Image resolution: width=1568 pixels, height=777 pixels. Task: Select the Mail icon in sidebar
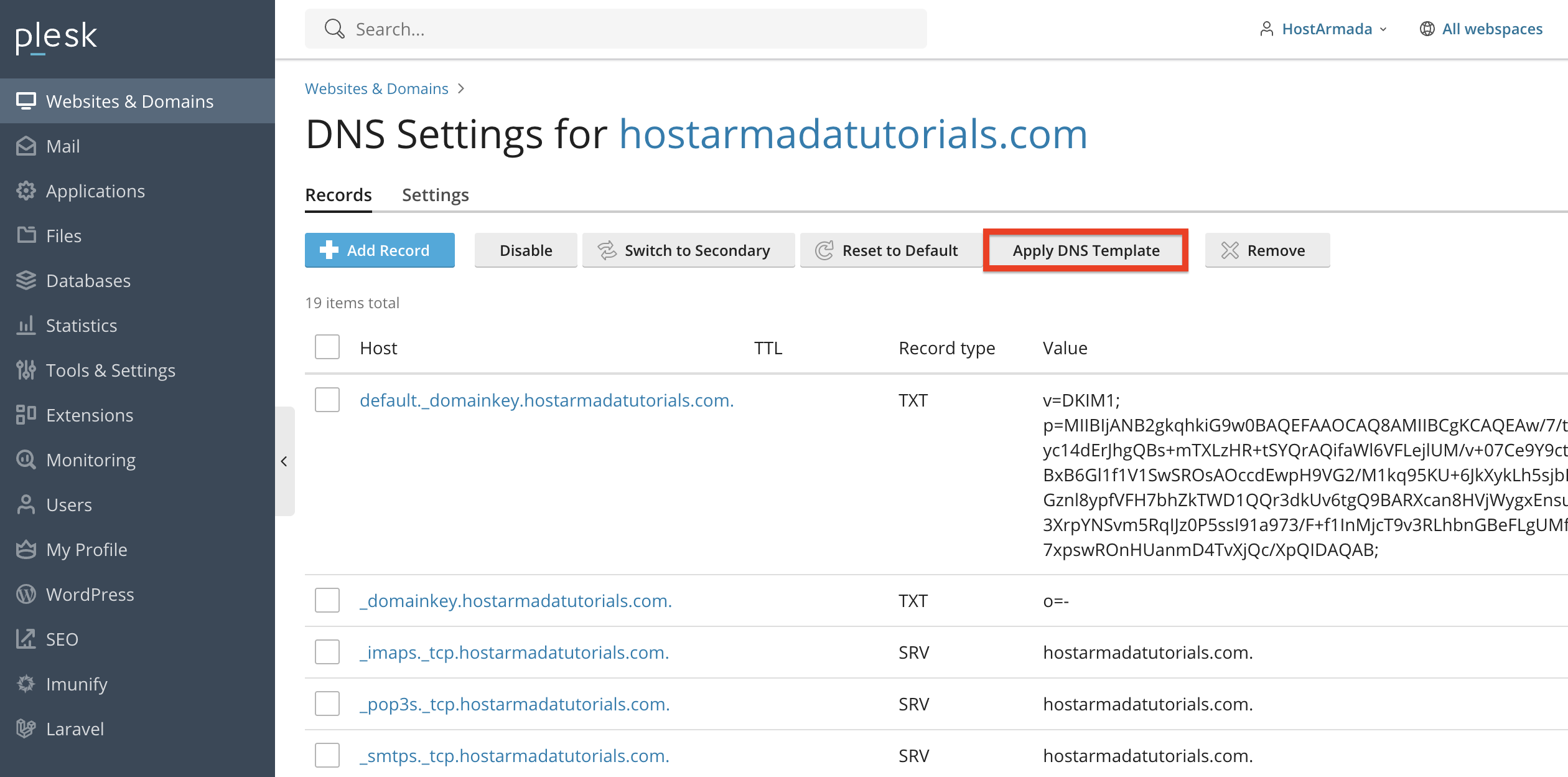coord(26,146)
